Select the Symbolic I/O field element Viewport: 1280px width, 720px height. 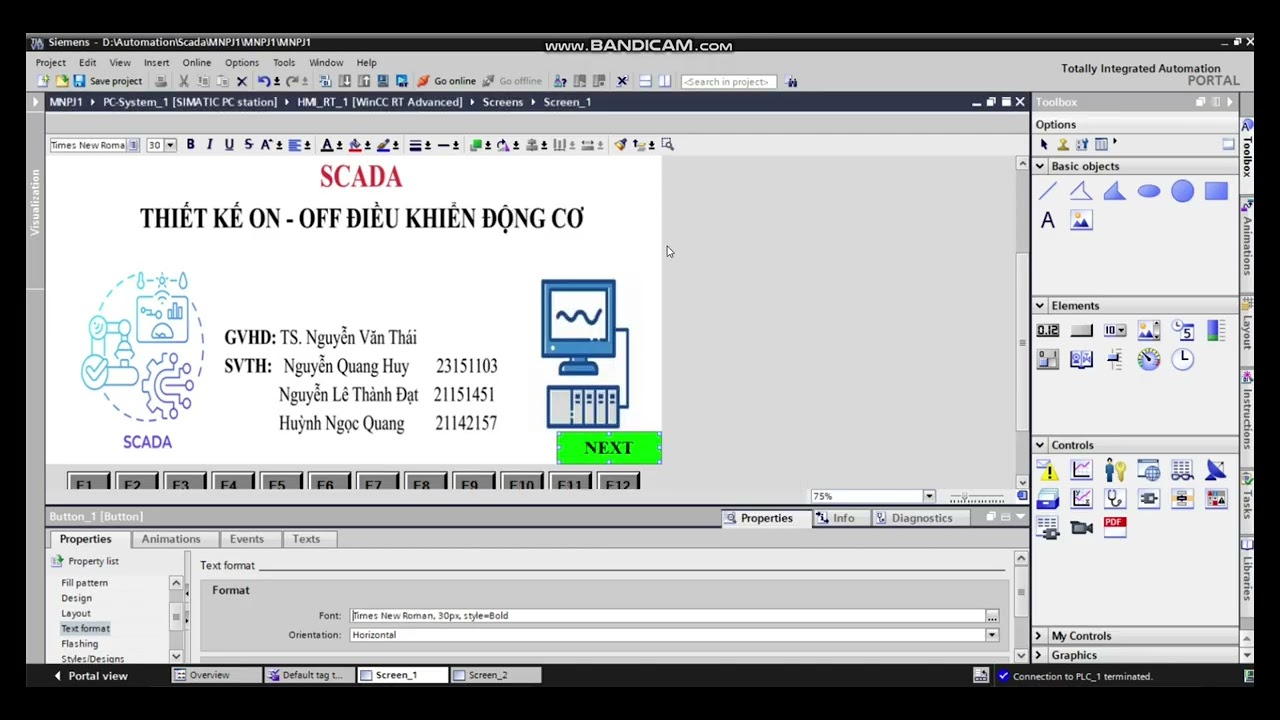[1115, 331]
